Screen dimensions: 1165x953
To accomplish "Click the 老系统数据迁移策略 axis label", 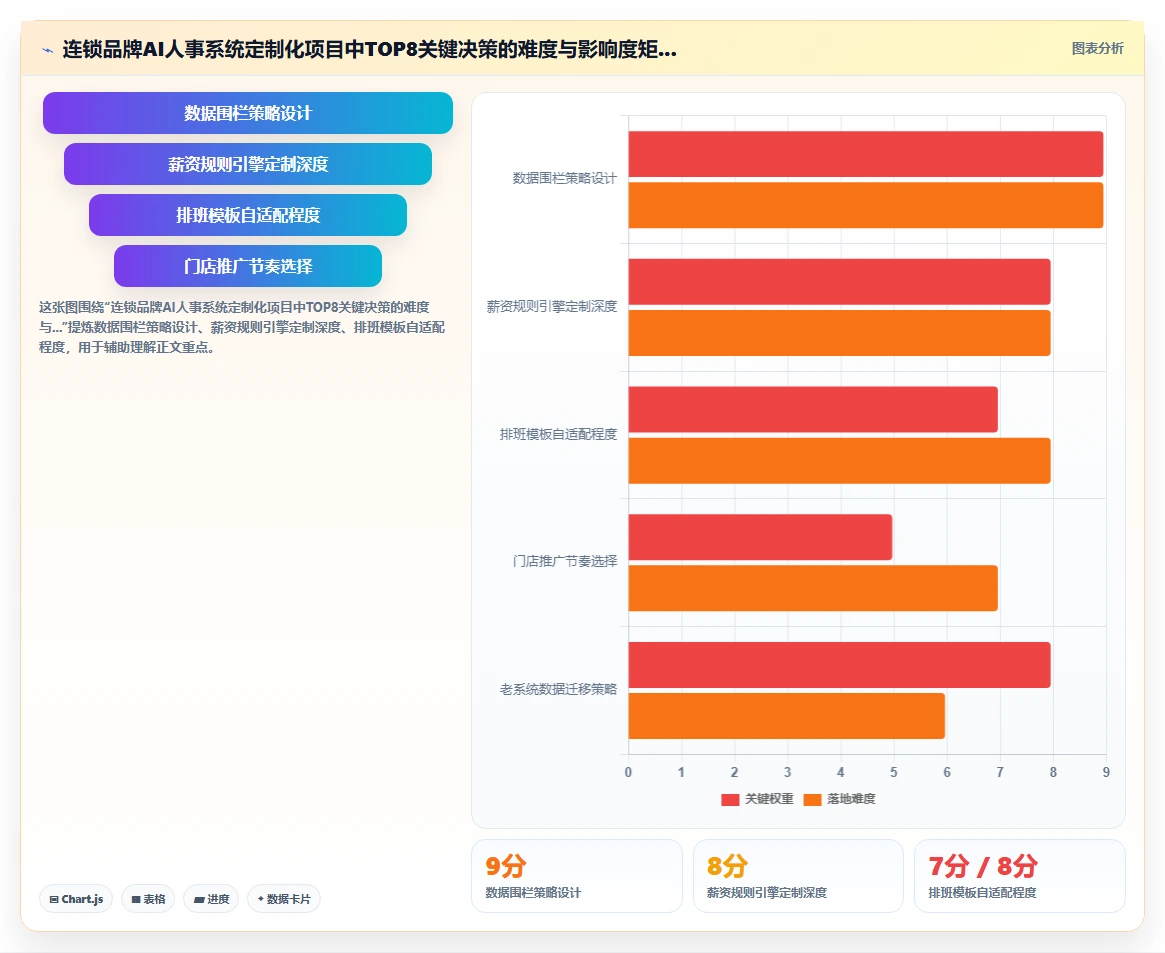I will click(x=558, y=689).
